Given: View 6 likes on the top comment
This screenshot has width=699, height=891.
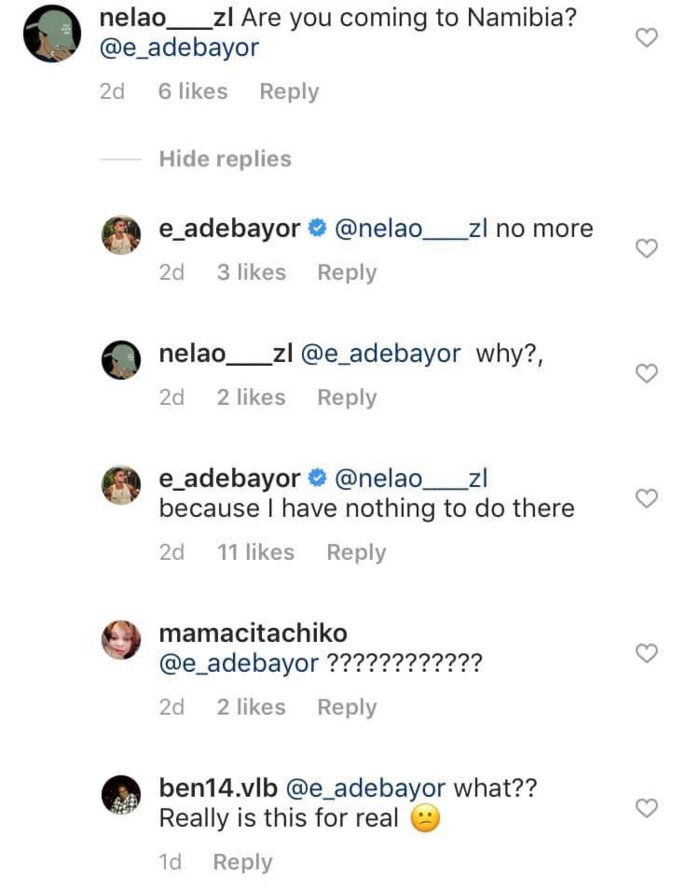Looking at the screenshot, I should 192,91.
